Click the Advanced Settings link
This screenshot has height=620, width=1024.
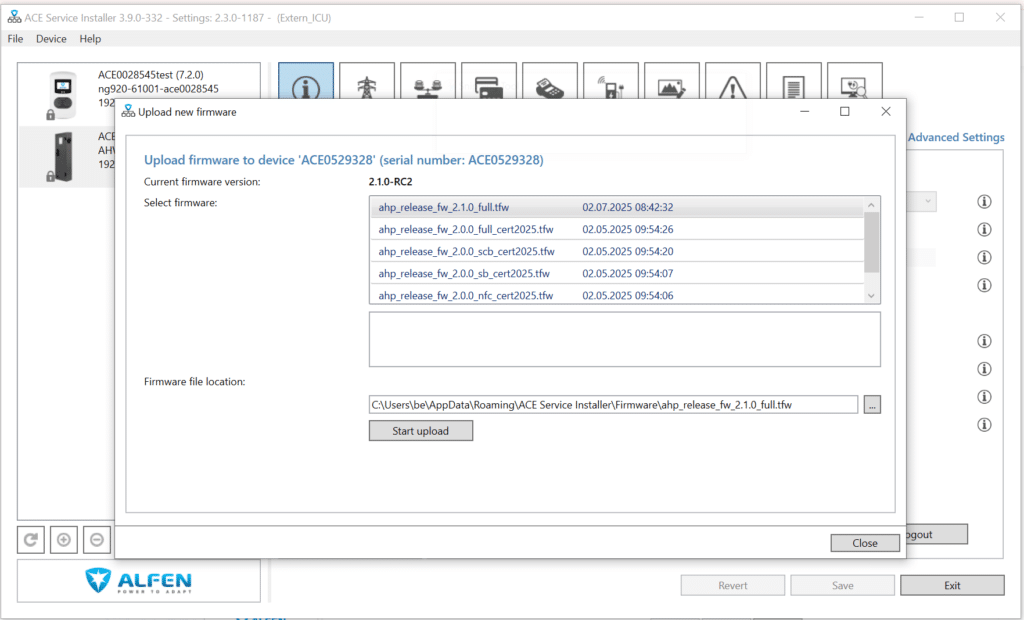tap(956, 137)
